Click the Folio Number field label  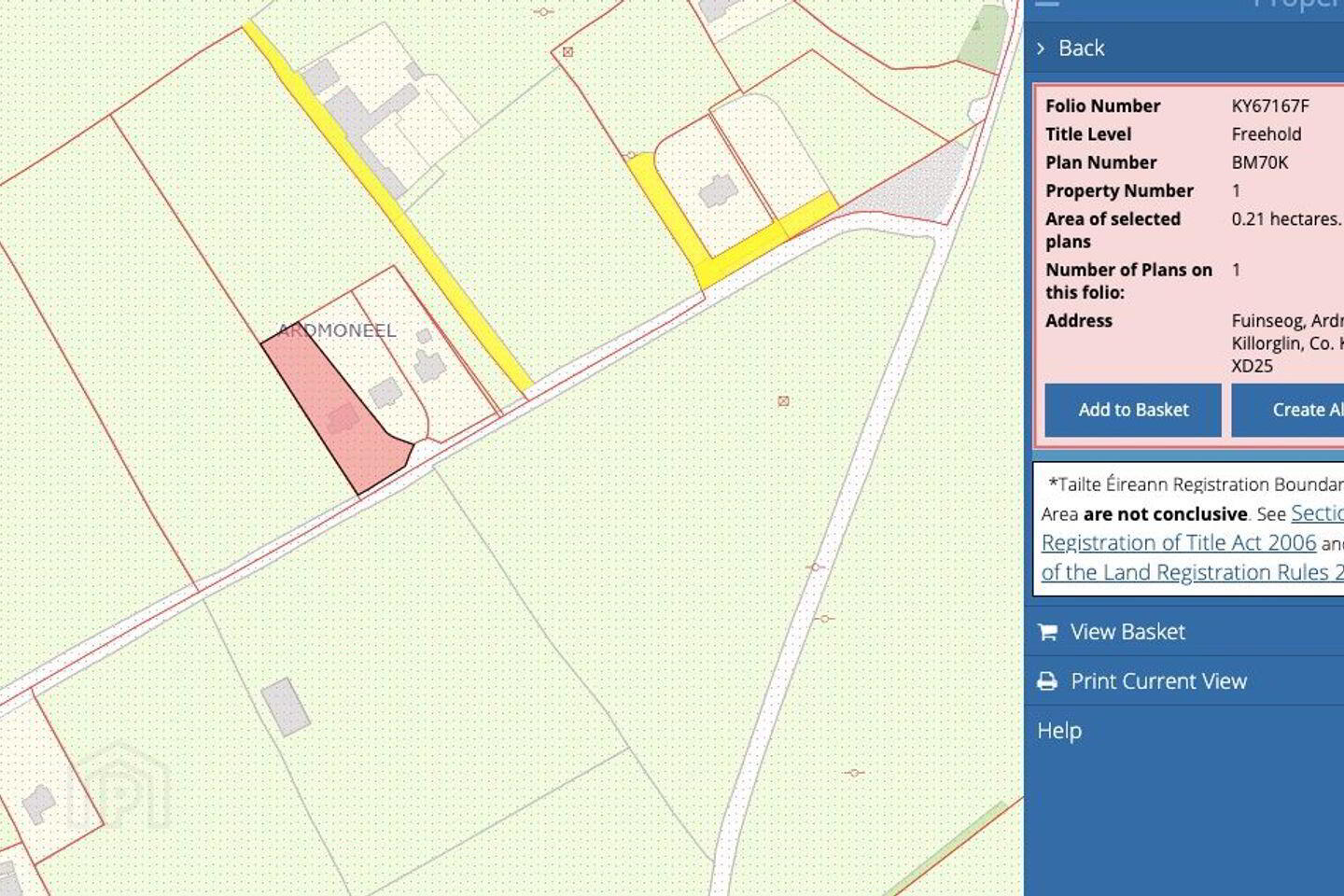click(1103, 106)
